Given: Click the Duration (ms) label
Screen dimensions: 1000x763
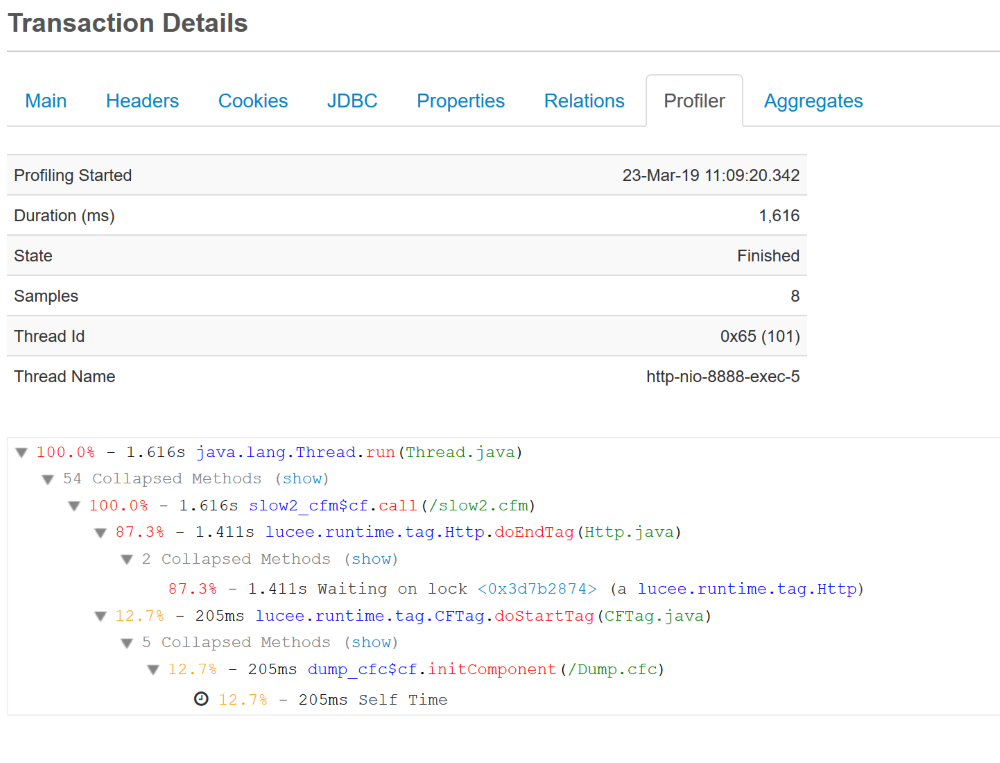Looking at the screenshot, I should 64,216.
